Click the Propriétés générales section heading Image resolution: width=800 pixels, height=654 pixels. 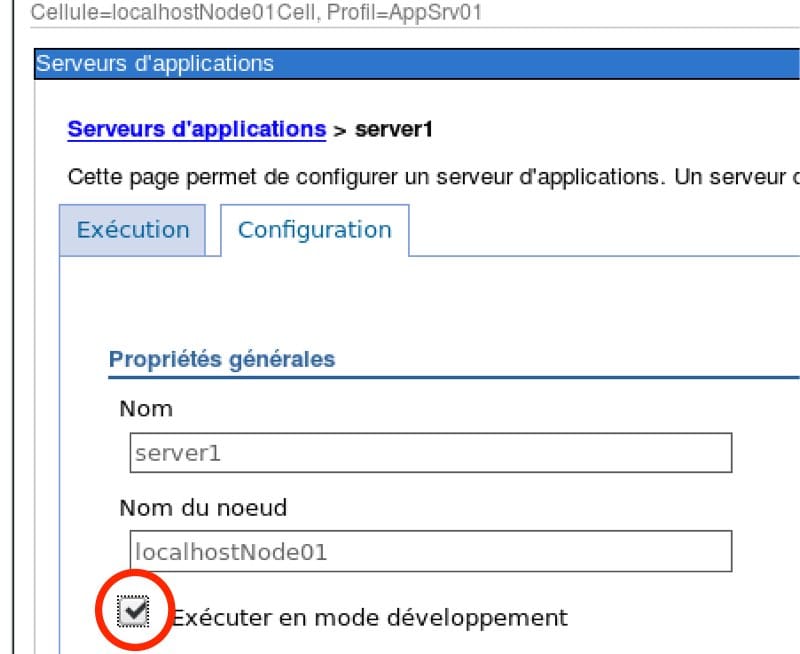coord(221,359)
